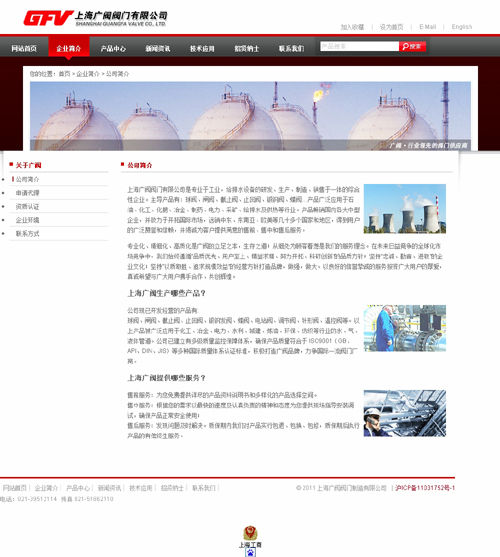This screenshot has height=557, width=500.
Task: Open the 沪ICP备11031752号-1 link
Action: (425, 488)
